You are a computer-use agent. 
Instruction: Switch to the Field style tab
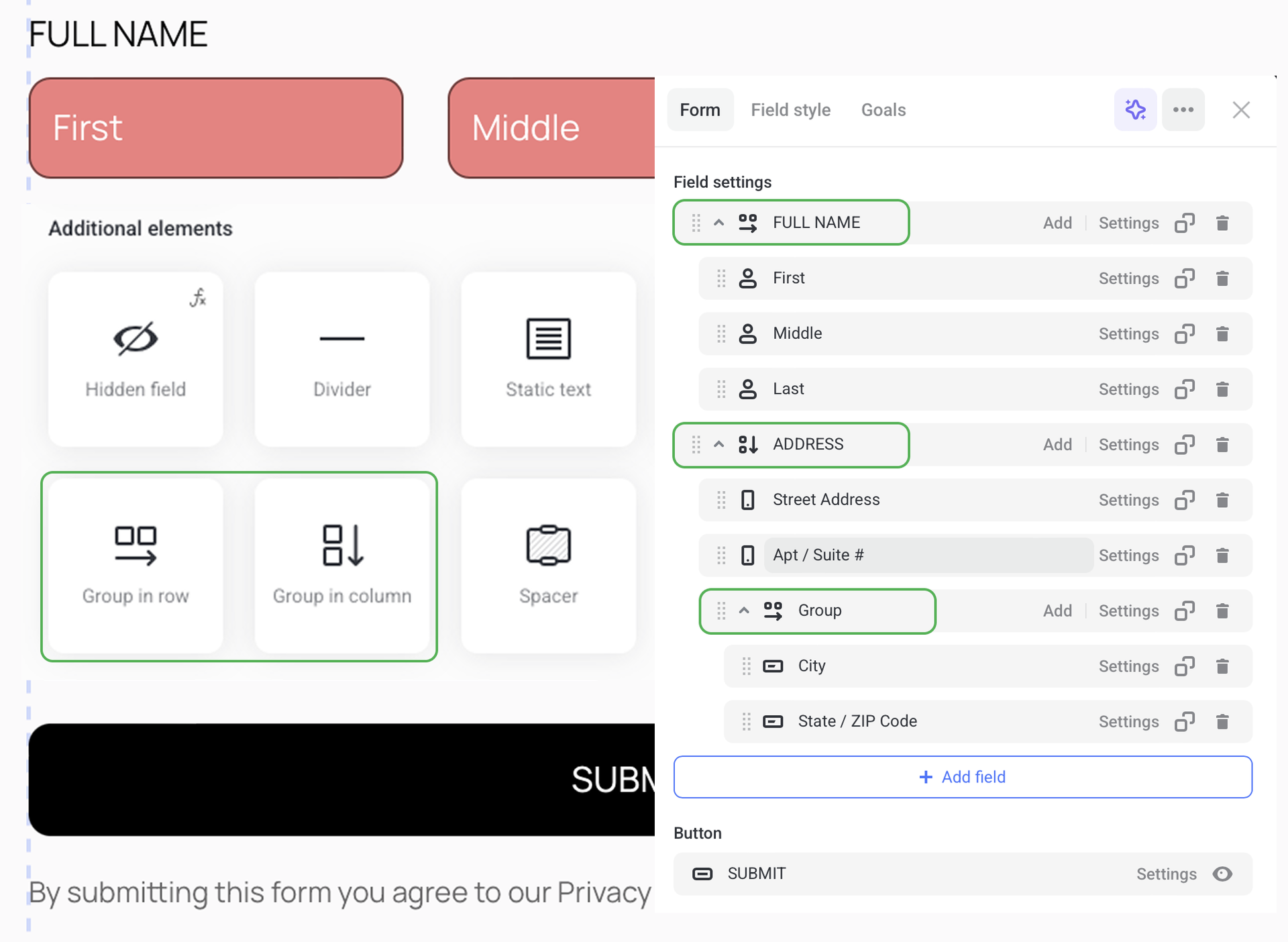pyautogui.click(x=790, y=109)
